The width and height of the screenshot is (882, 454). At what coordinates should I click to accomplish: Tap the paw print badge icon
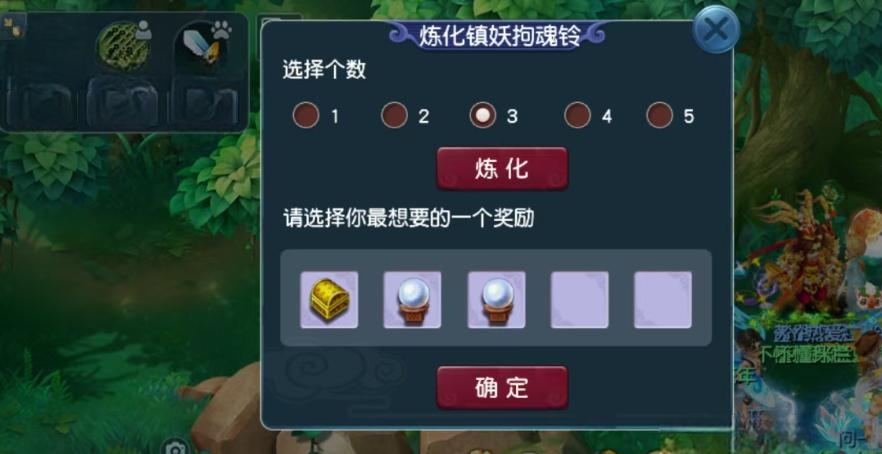[x=221, y=29]
